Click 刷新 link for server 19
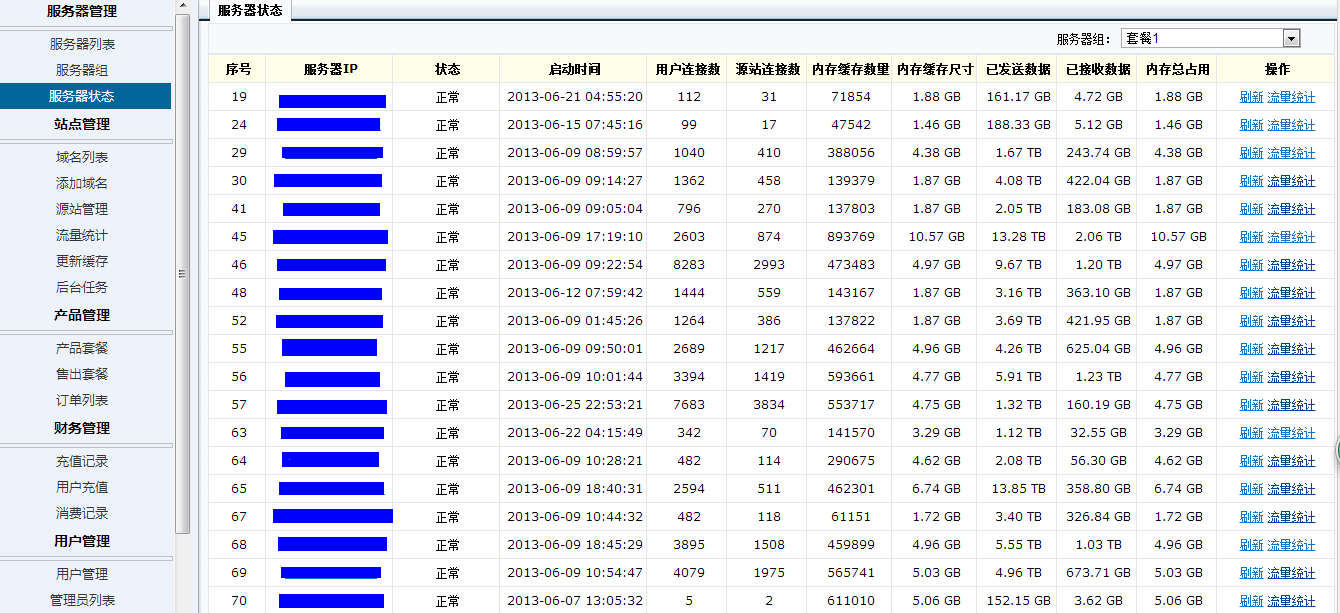 point(1251,97)
